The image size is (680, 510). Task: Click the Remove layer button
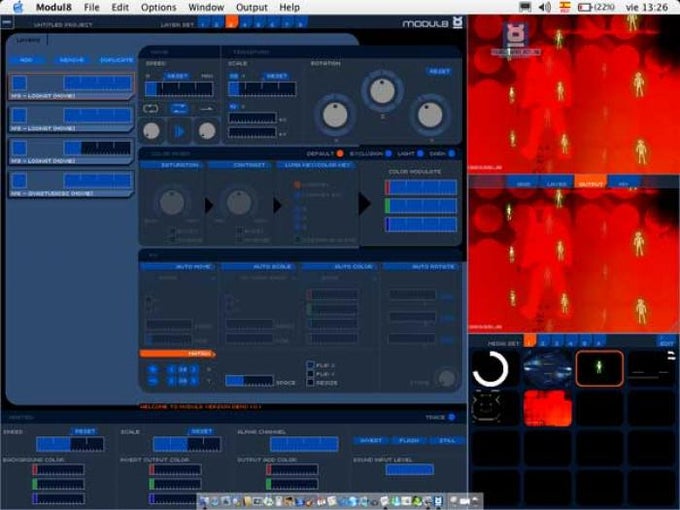pyautogui.click(x=71, y=60)
